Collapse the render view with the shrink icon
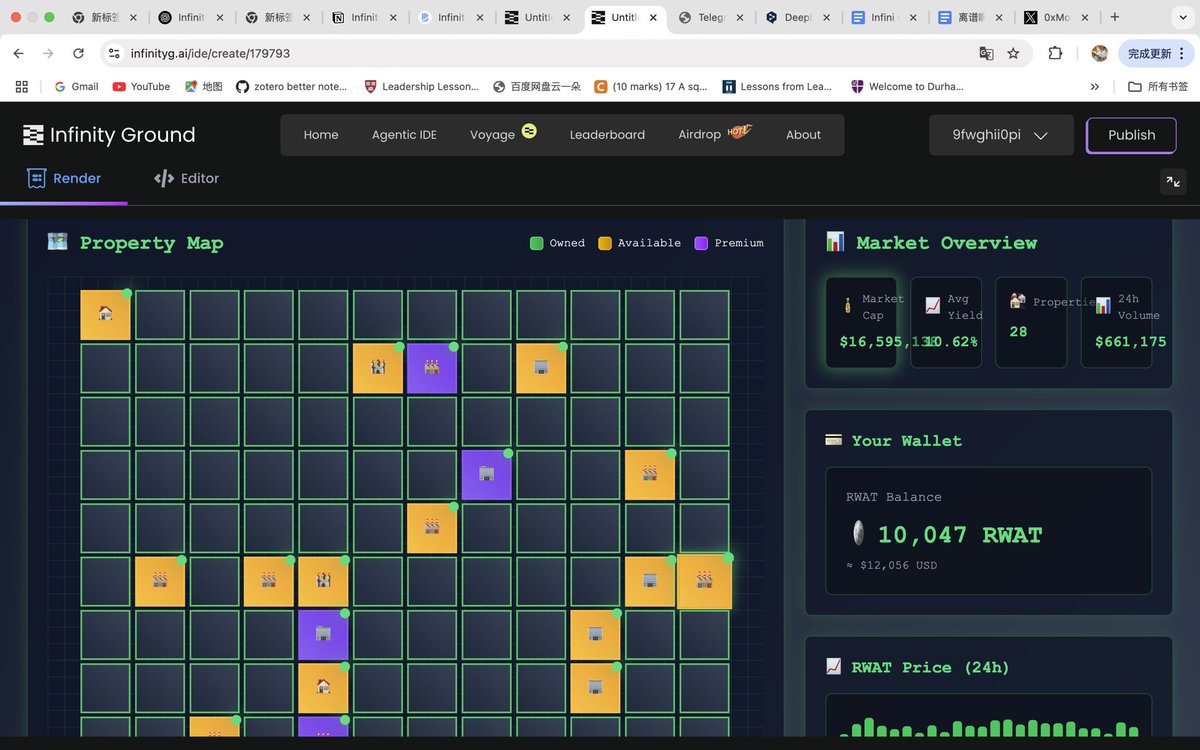The image size is (1200, 750). pyautogui.click(x=1173, y=181)
